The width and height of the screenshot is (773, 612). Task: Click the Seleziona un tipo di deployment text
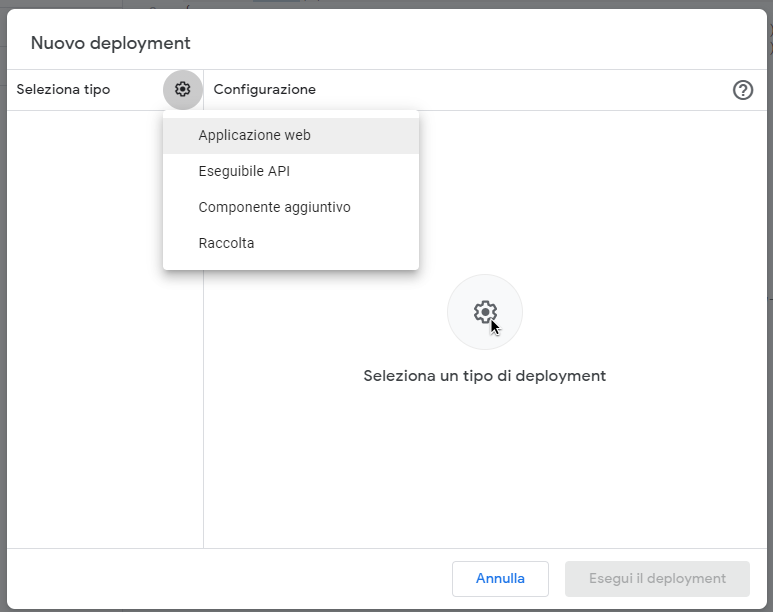(484, 376)
